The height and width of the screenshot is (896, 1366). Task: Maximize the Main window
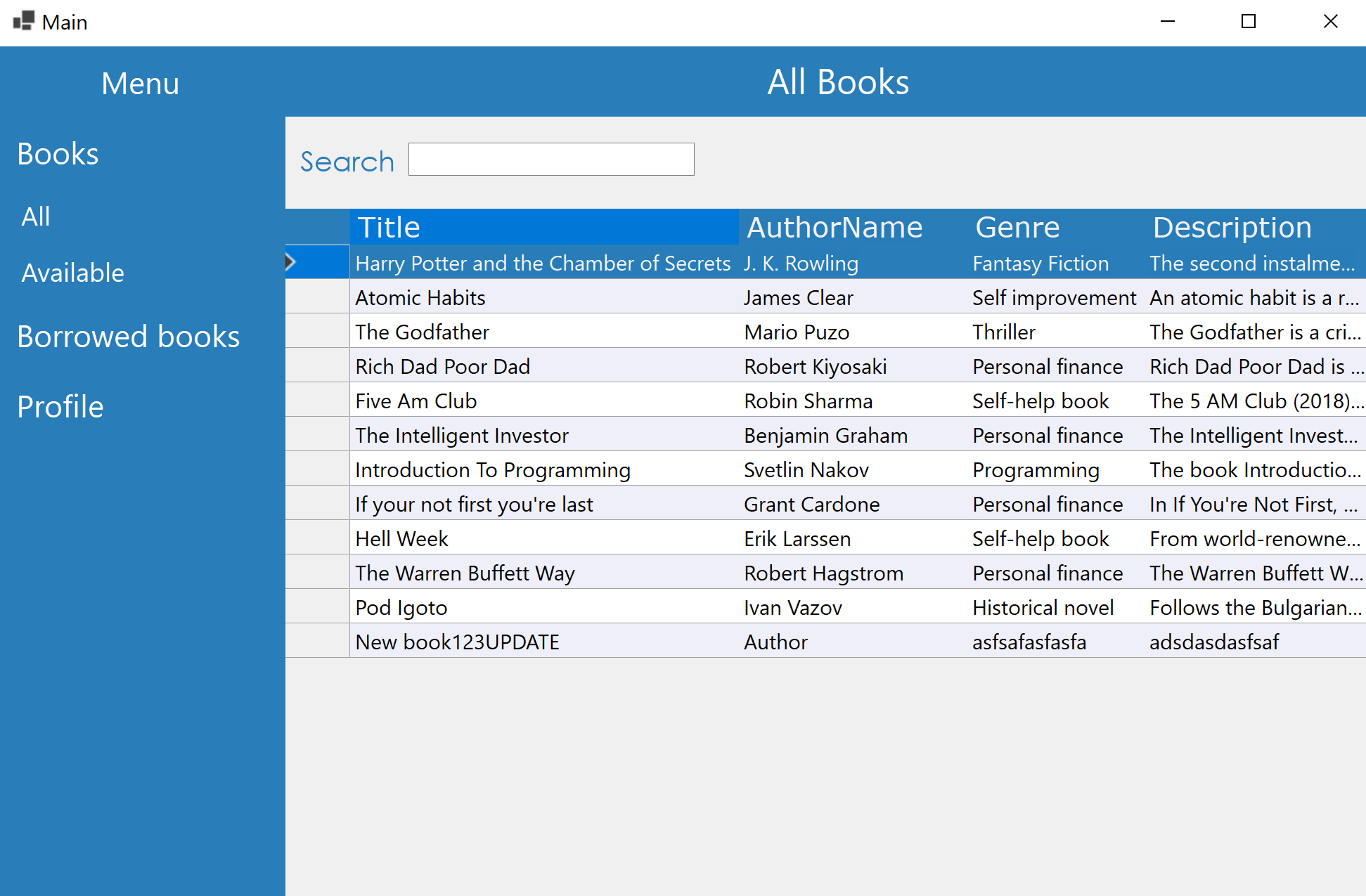pos(1249,22)
